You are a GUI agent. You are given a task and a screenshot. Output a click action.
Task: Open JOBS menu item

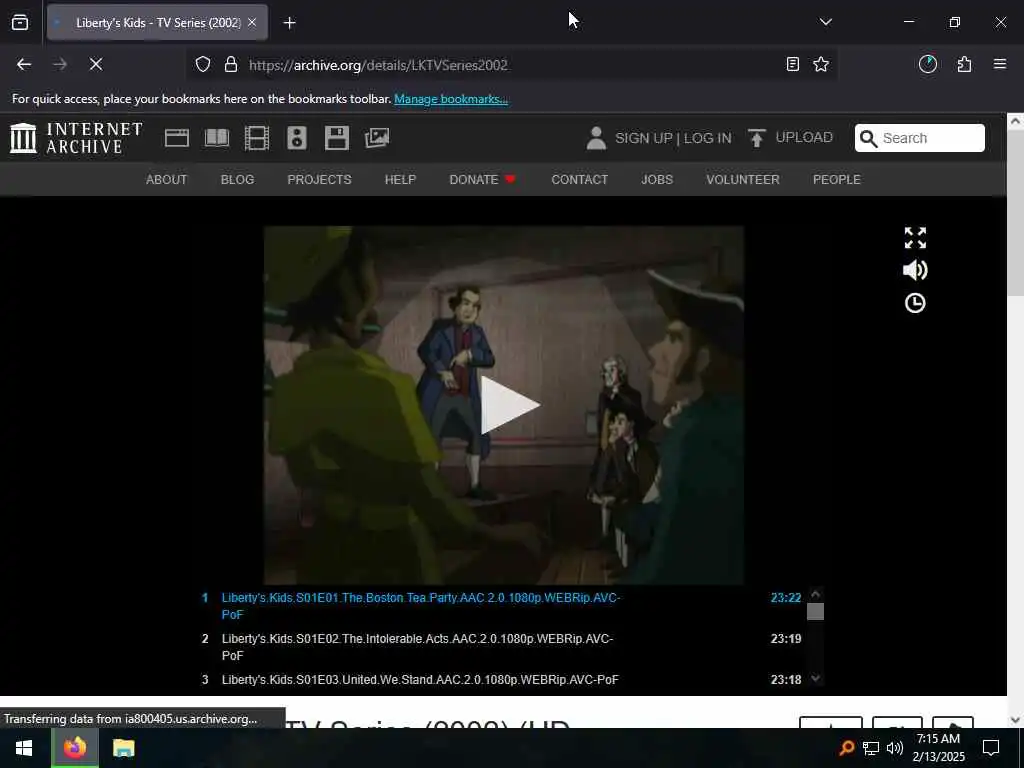click(x=657, y=180)
